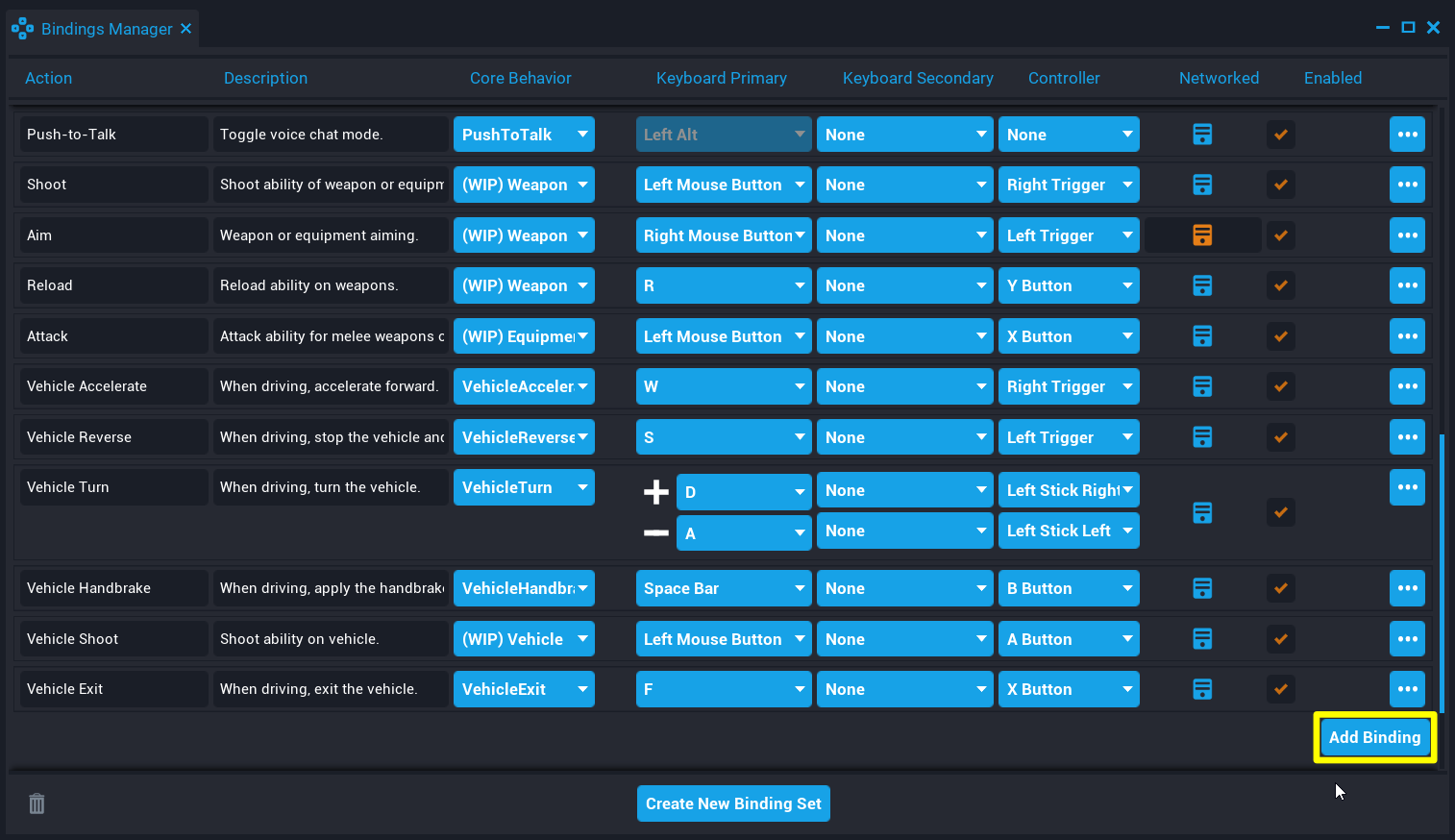The image size is (1455, 840).
Task: Toggle the Enabled checkbox for Reload
Action: coord(1280,285)
